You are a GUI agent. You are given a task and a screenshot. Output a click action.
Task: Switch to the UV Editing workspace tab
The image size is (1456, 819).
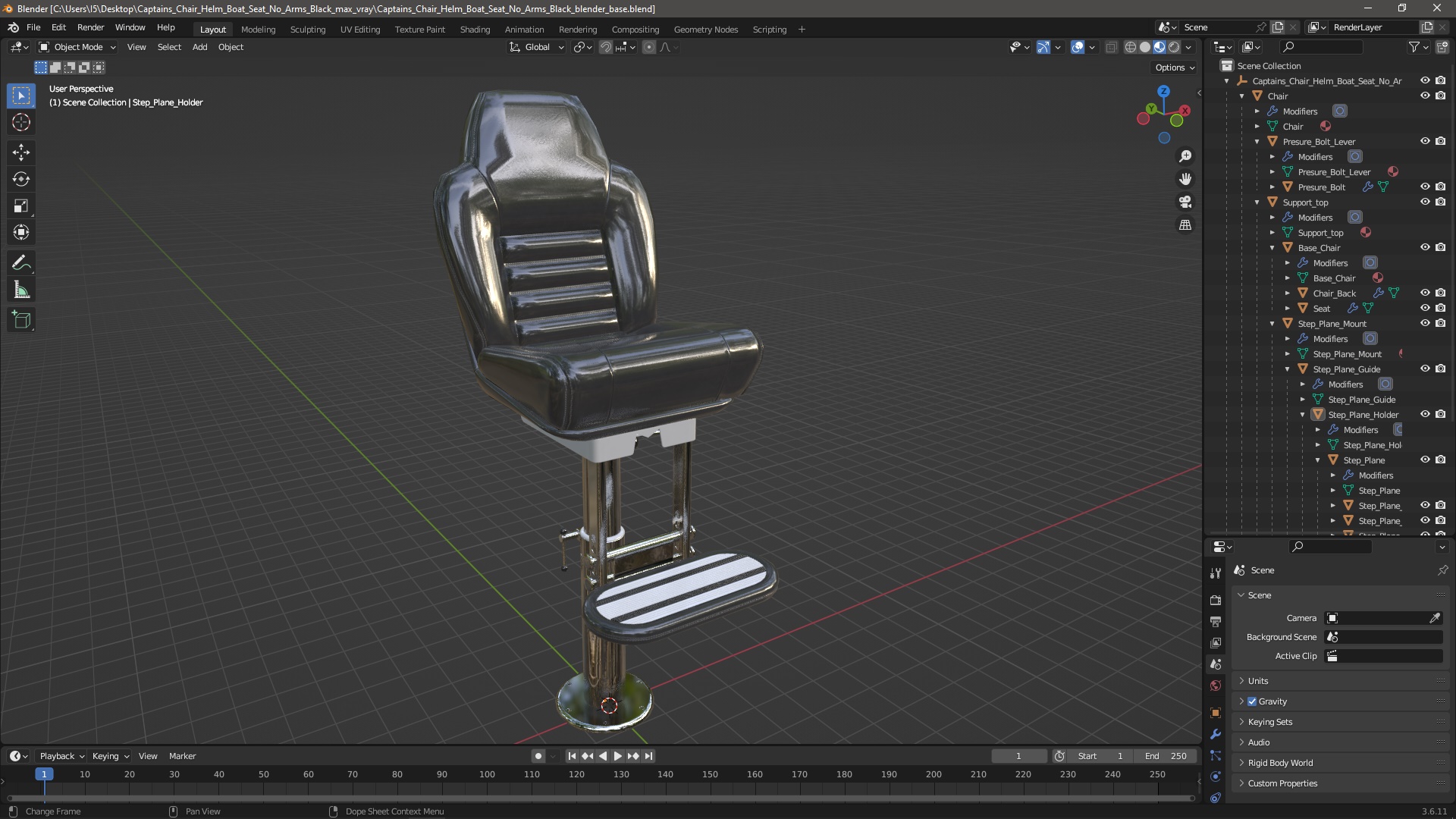[360, 30]
